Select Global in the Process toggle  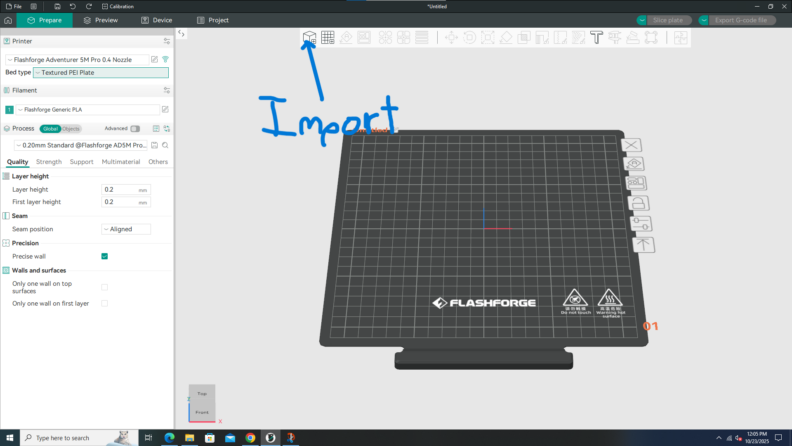tap(50, 129)
